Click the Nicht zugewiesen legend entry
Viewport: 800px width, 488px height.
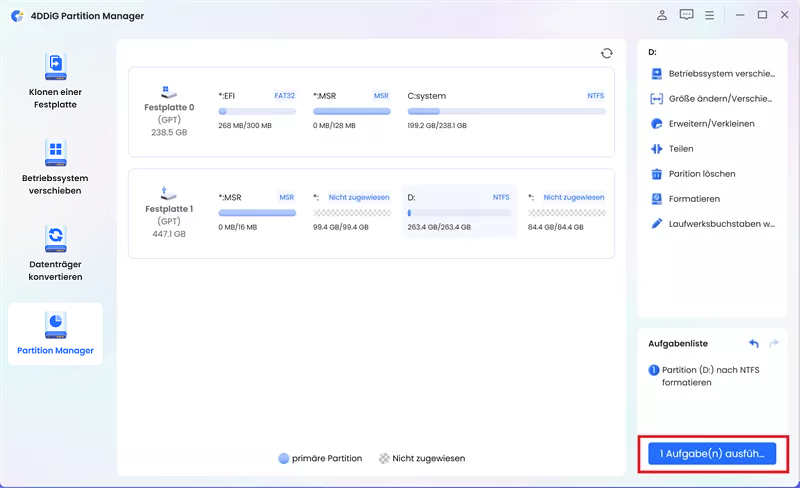422,458
